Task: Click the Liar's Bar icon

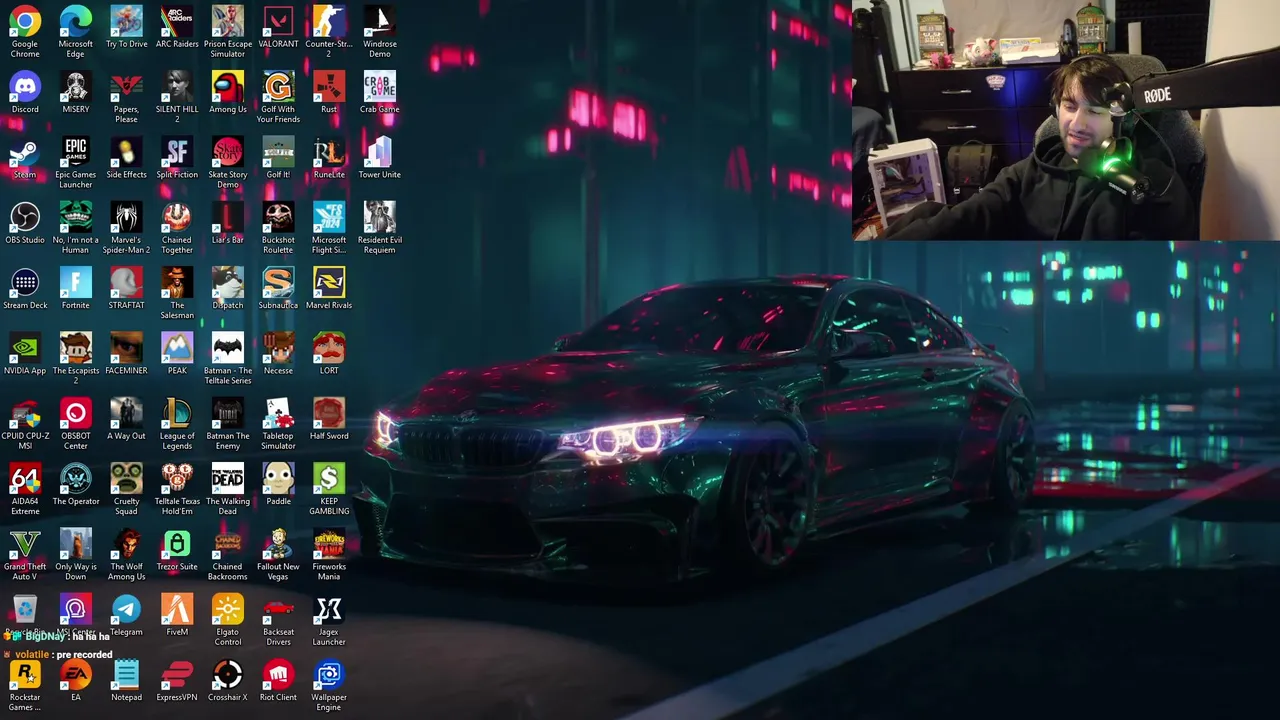Action: click(228, 218)
